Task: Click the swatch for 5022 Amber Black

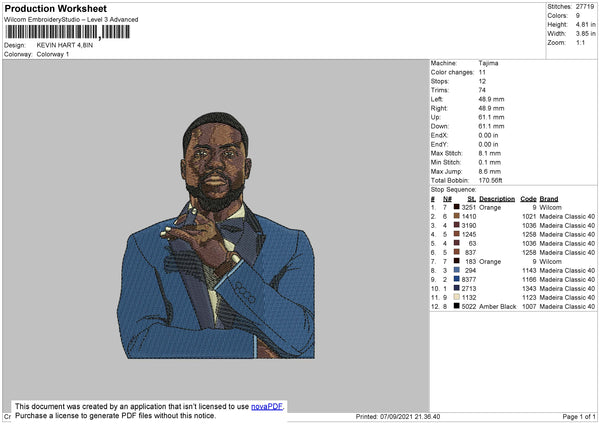Action: tap(457, 306)
